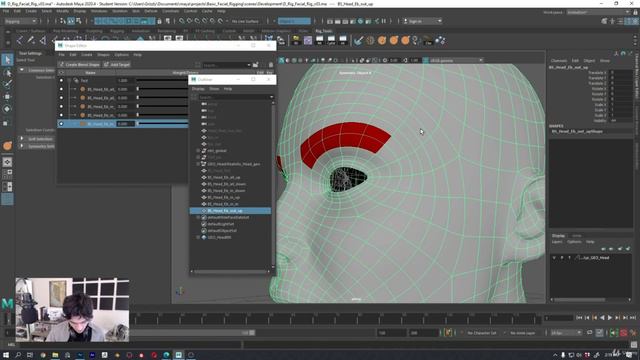Choose the Rotate tool in the toolbox
This screenshot has height=360, width=640.
[7, 109]
